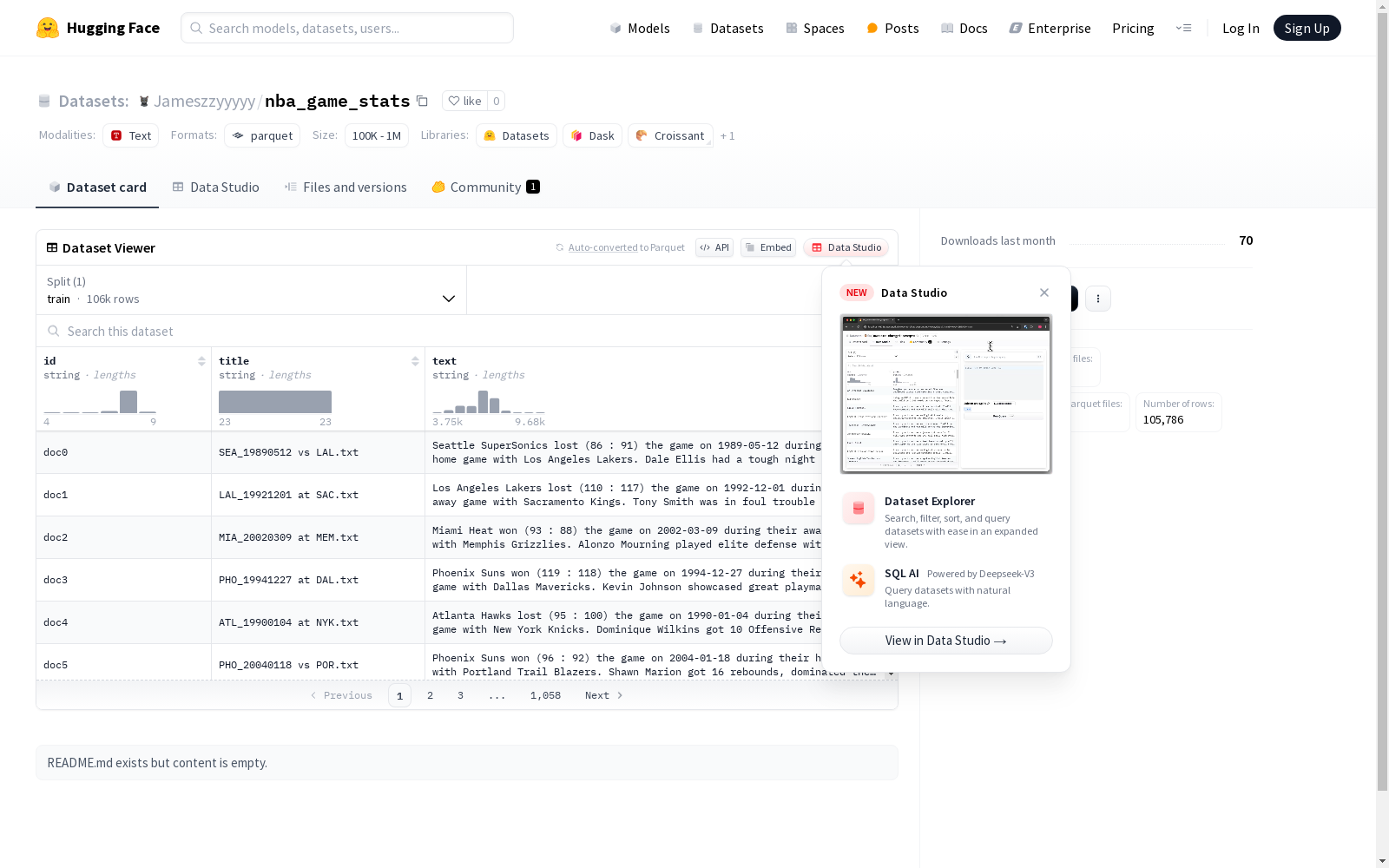
Task: Select the parquet format tag
Action: 262,135
